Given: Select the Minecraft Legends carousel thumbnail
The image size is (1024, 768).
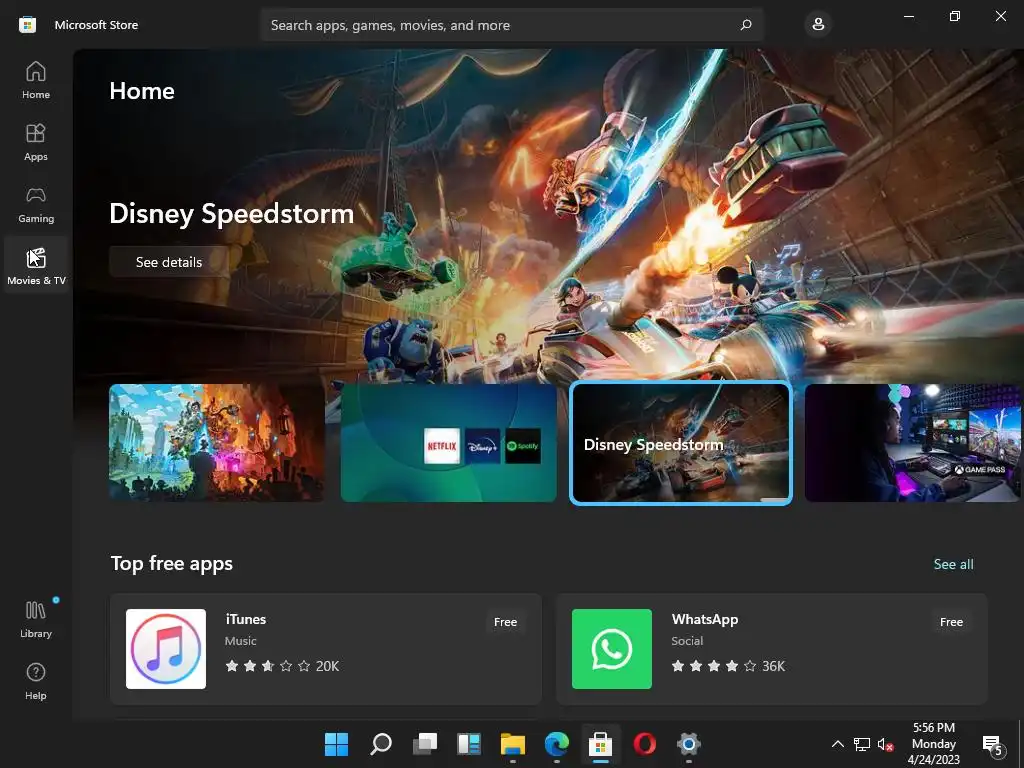Looking at the screenshot, I should click(x=216, y=443).
